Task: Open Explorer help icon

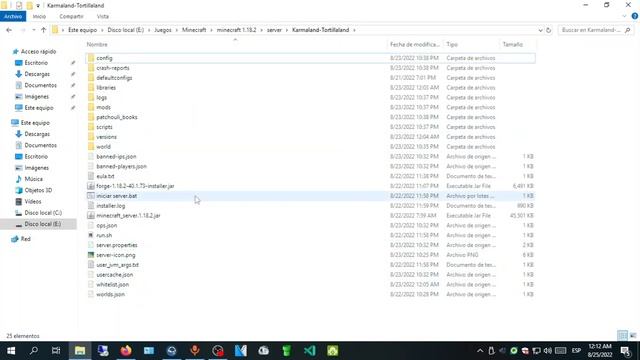Action: coord(634,16)
